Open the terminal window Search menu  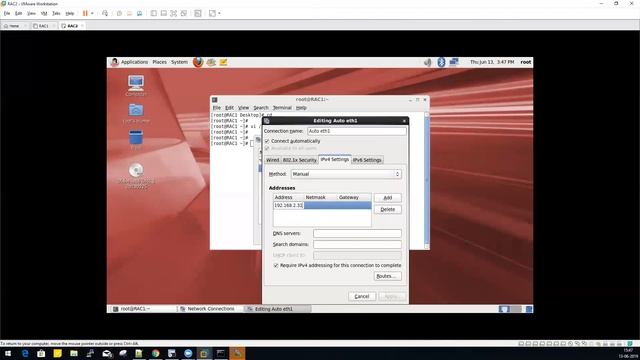[x=261, y=108]
